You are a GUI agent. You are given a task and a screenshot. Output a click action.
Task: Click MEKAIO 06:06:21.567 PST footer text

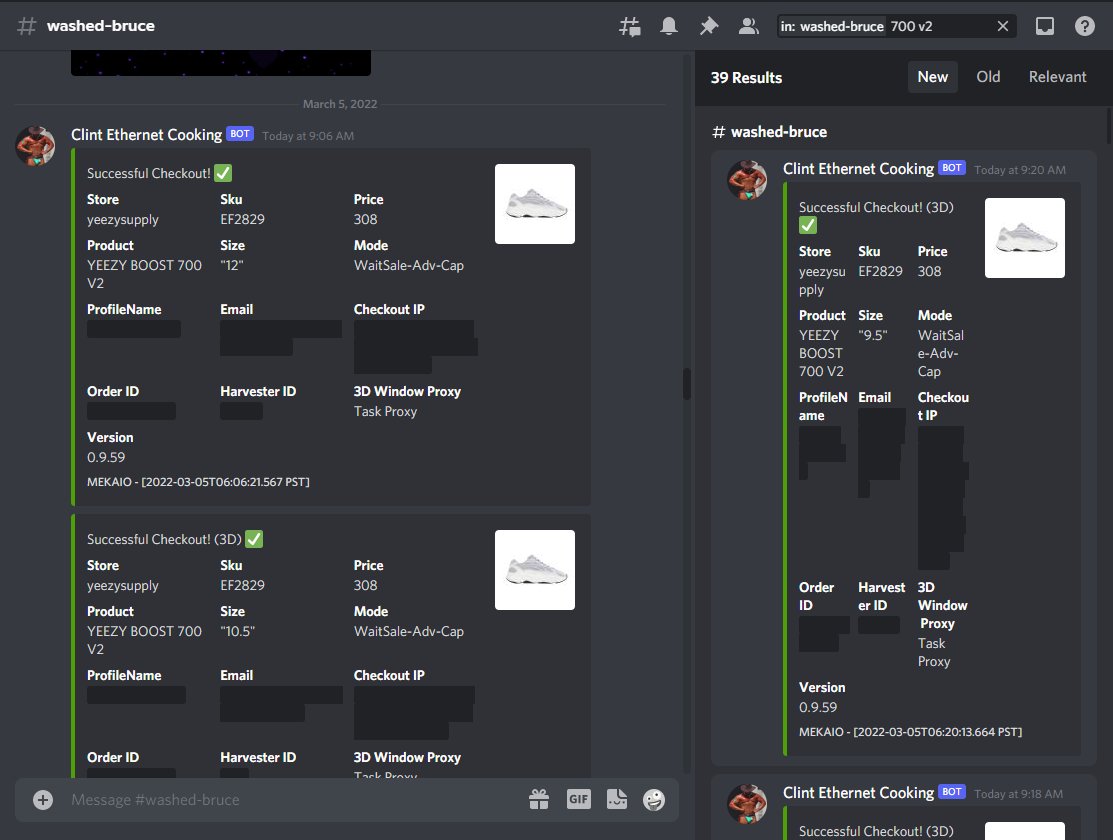click(x=198, y=482)
